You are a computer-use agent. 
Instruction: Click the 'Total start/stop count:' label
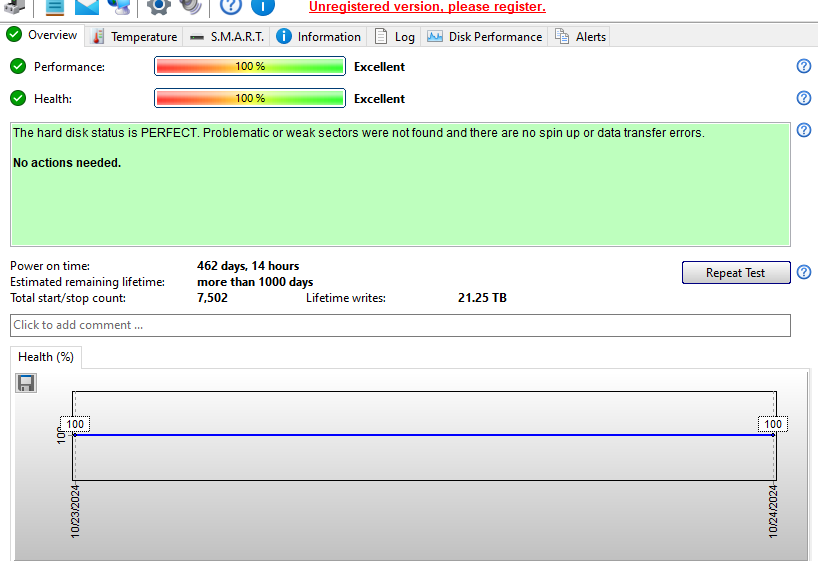click(68, 298)
